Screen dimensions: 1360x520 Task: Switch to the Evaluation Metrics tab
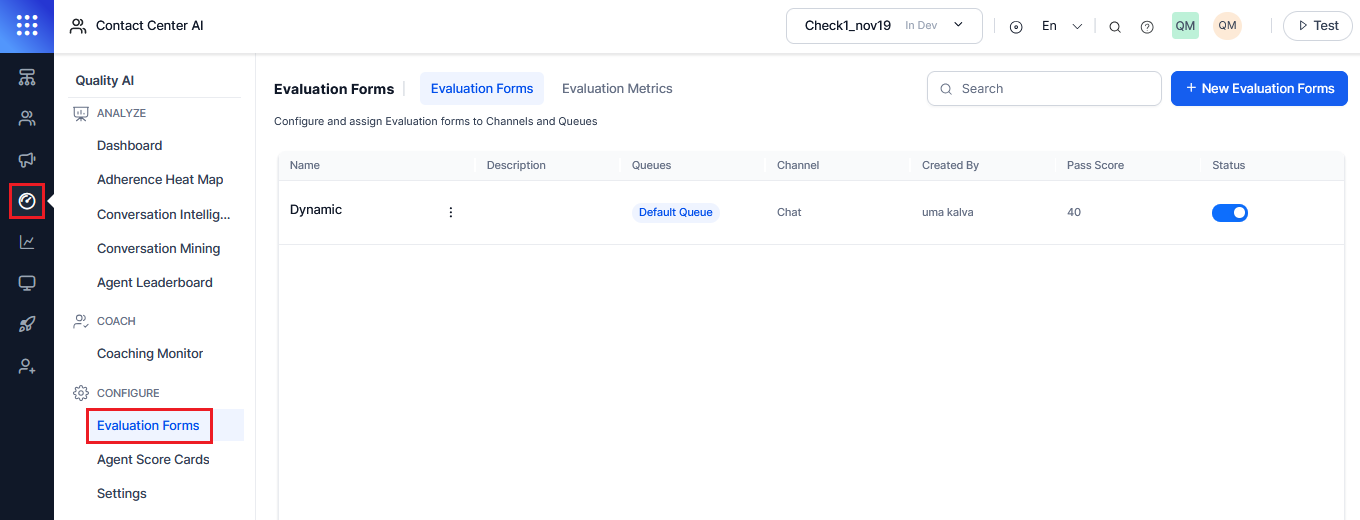[617, 89]
